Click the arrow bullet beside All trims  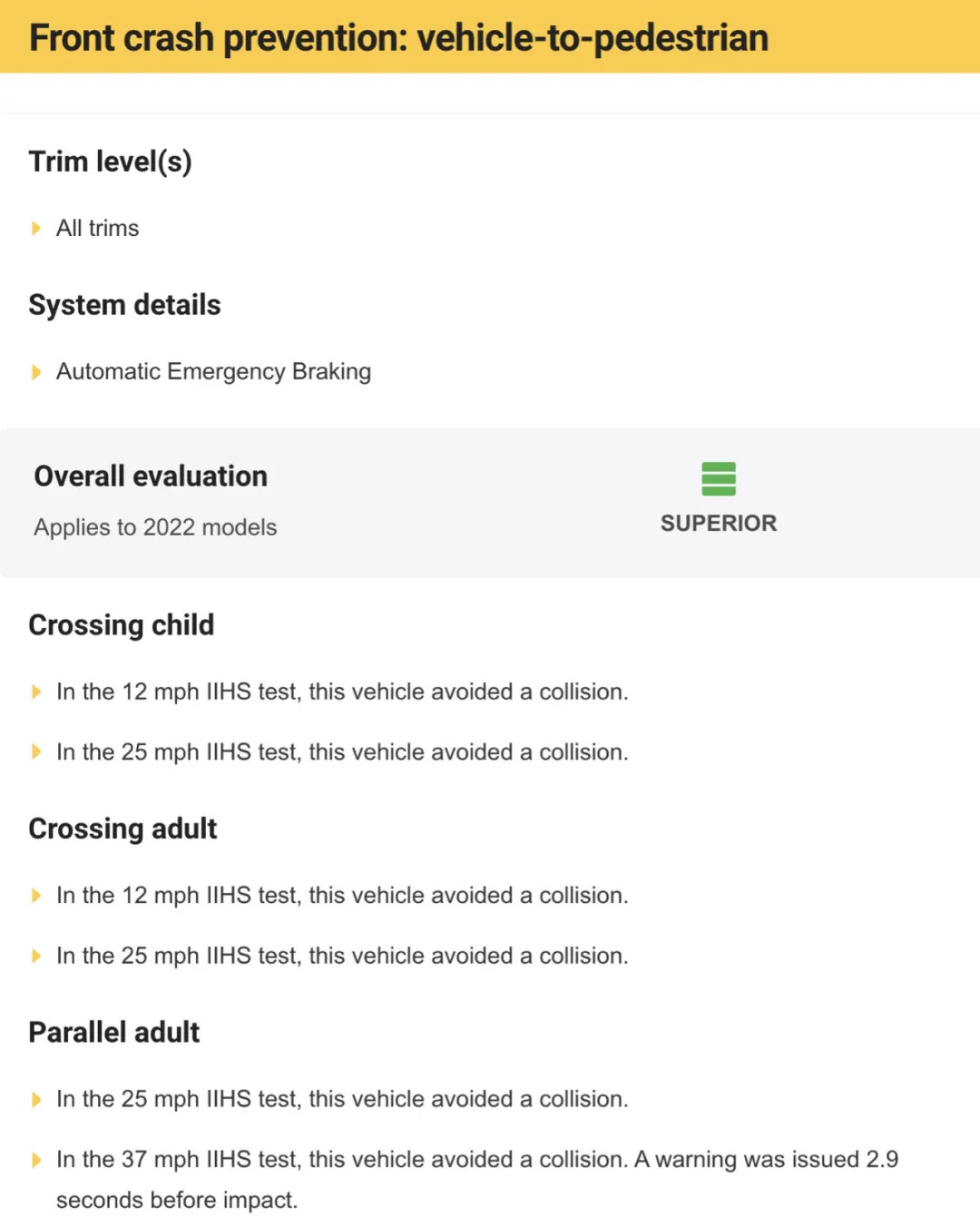tap(36, 228)
